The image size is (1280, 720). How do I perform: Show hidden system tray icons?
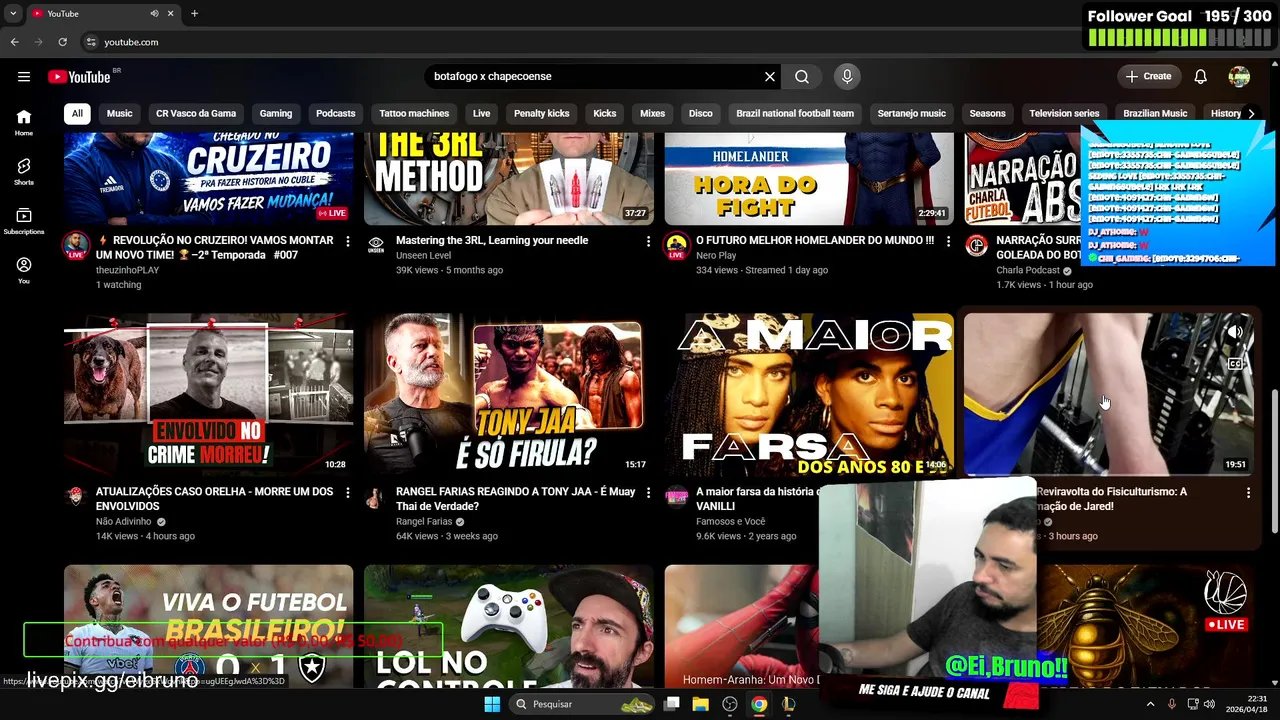(x=1150, y=704)
